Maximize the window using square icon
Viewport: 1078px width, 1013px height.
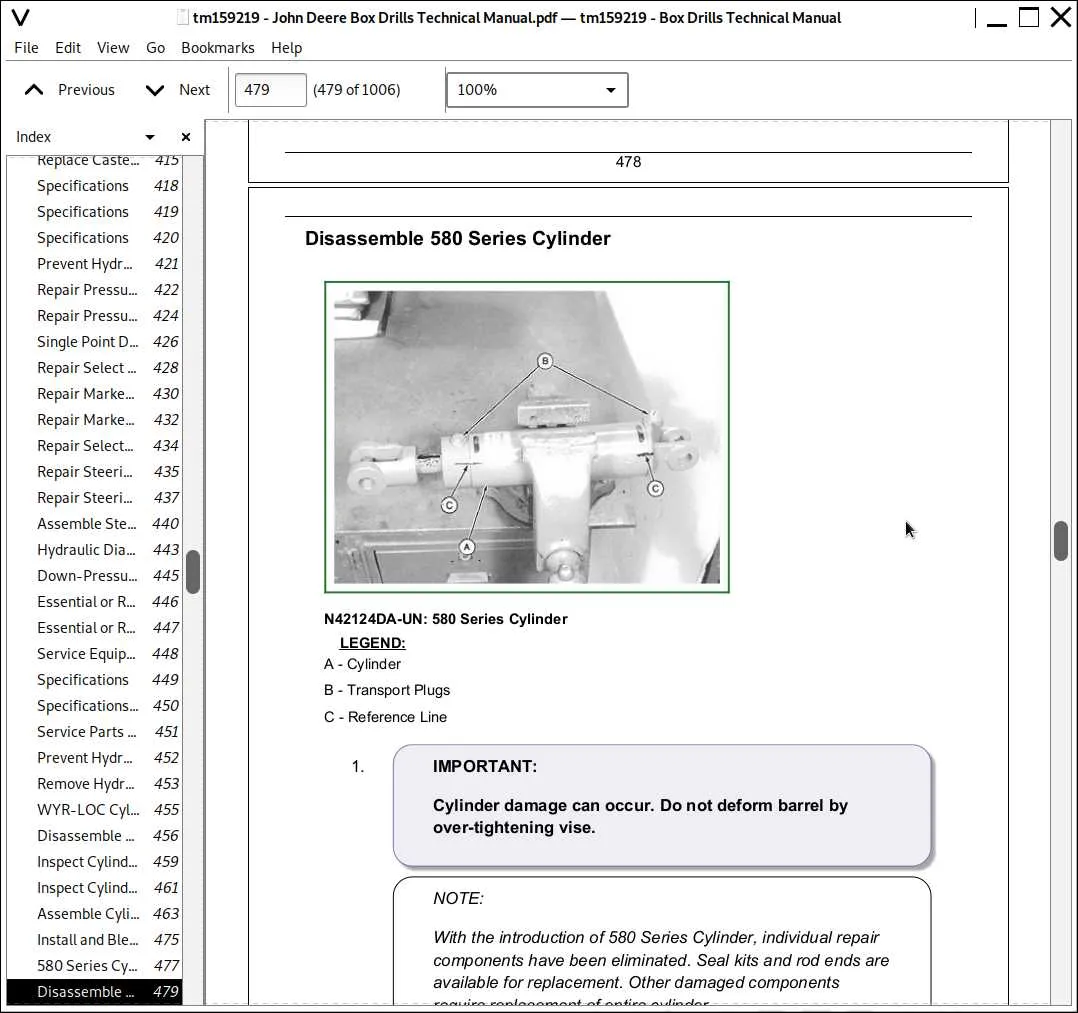[x=1028, y=17]
